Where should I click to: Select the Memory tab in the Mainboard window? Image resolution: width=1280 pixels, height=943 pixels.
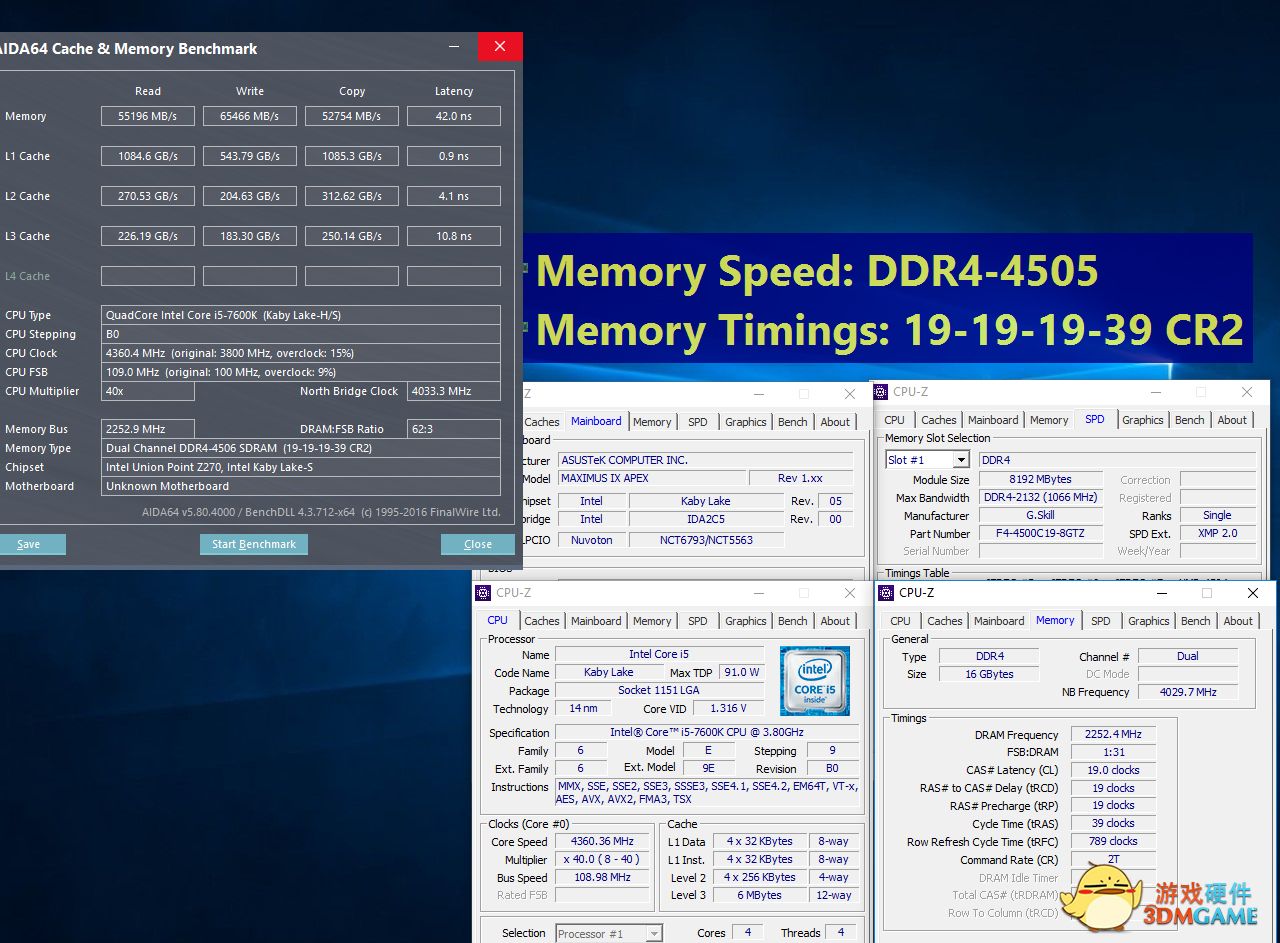tap(652, 422)
